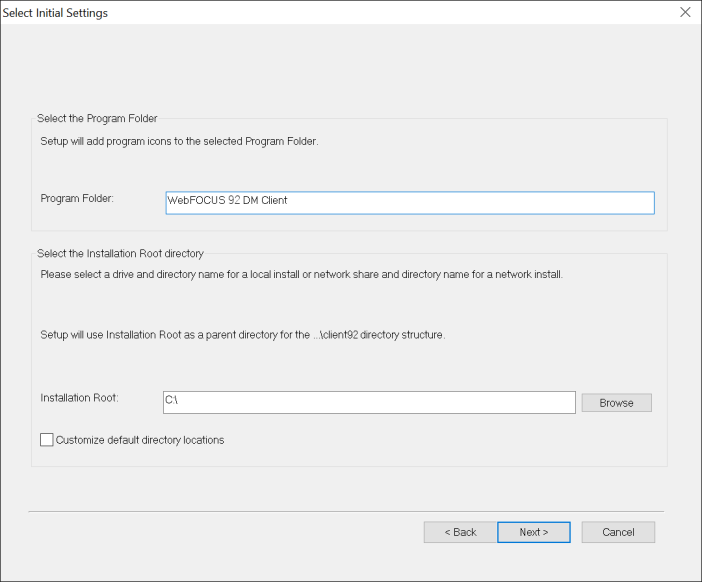Go back with the Back button

point(460,532)
